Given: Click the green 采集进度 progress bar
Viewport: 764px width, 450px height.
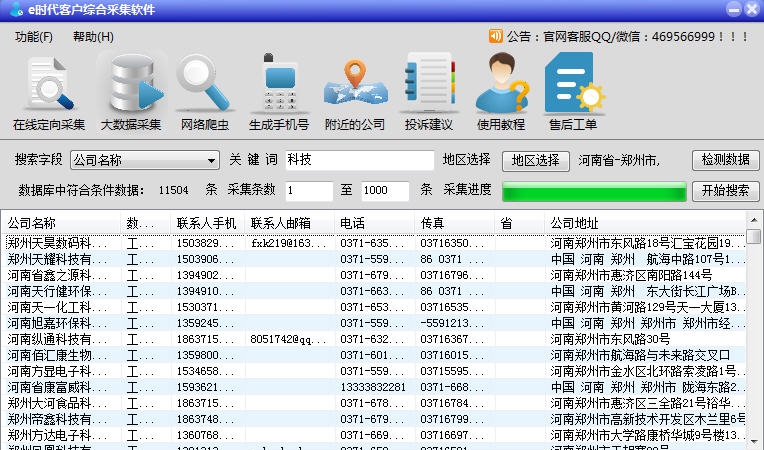Looking at the screenshot, I should click(594, 191).
